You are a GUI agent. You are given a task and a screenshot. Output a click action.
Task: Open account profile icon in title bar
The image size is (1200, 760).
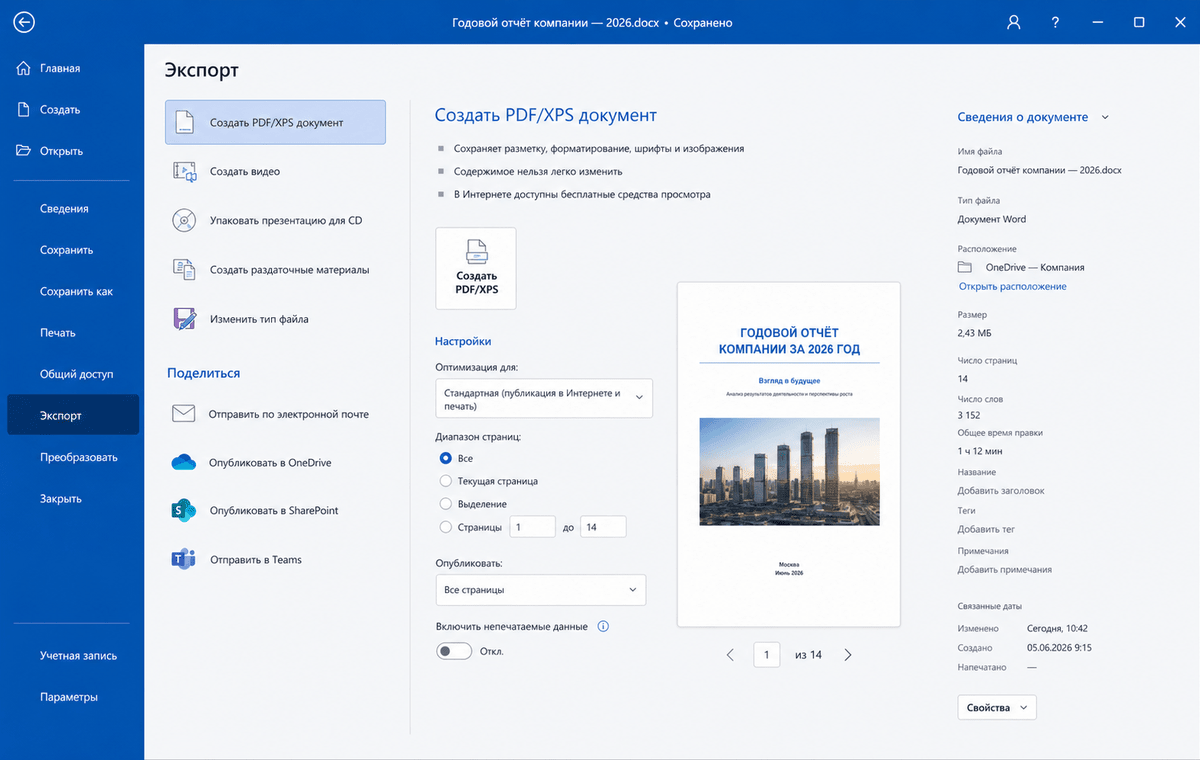pos(1014,22)
